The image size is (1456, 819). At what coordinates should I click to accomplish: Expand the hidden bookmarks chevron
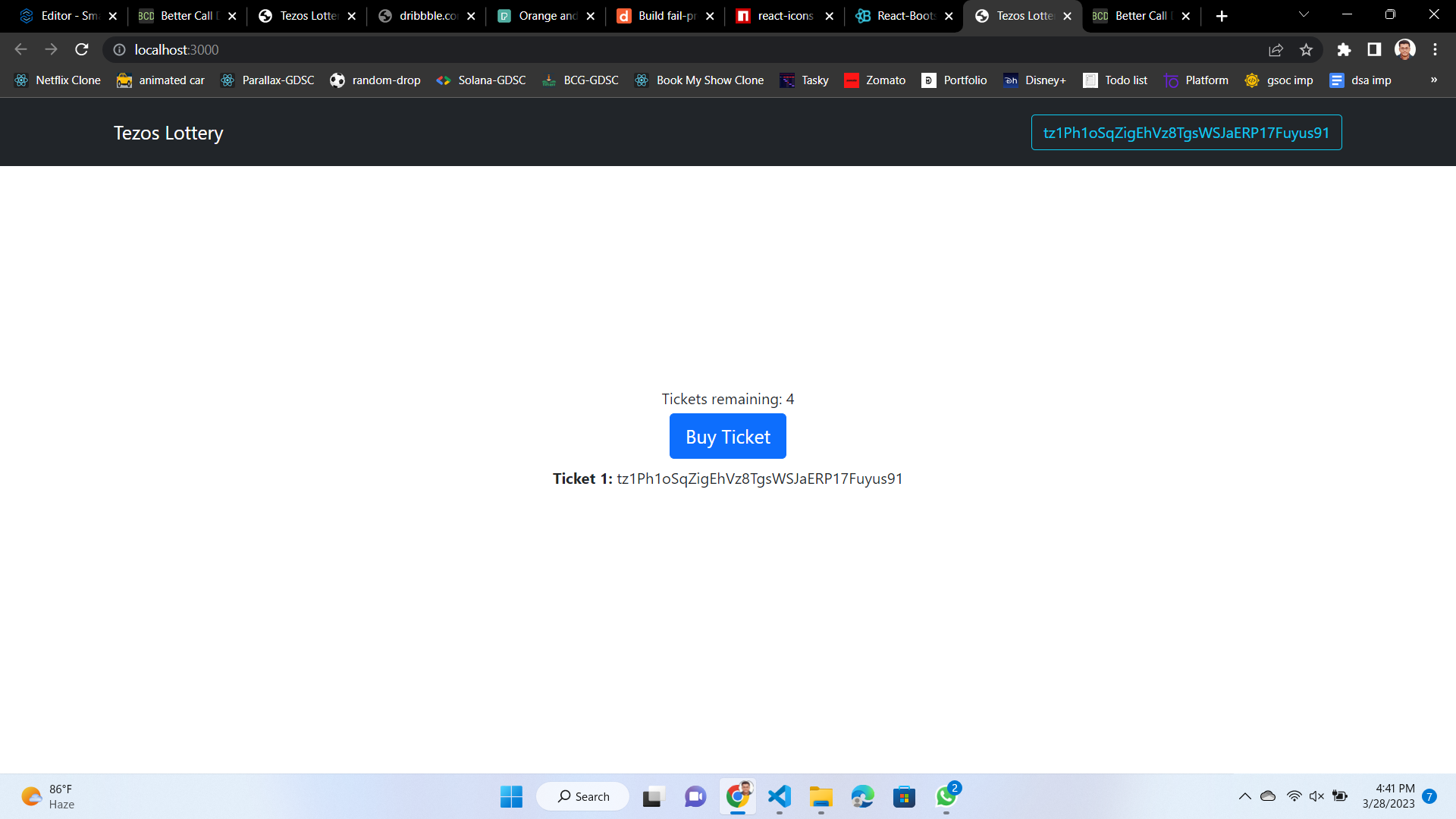pyautogui.click(x=1433, y=80)
